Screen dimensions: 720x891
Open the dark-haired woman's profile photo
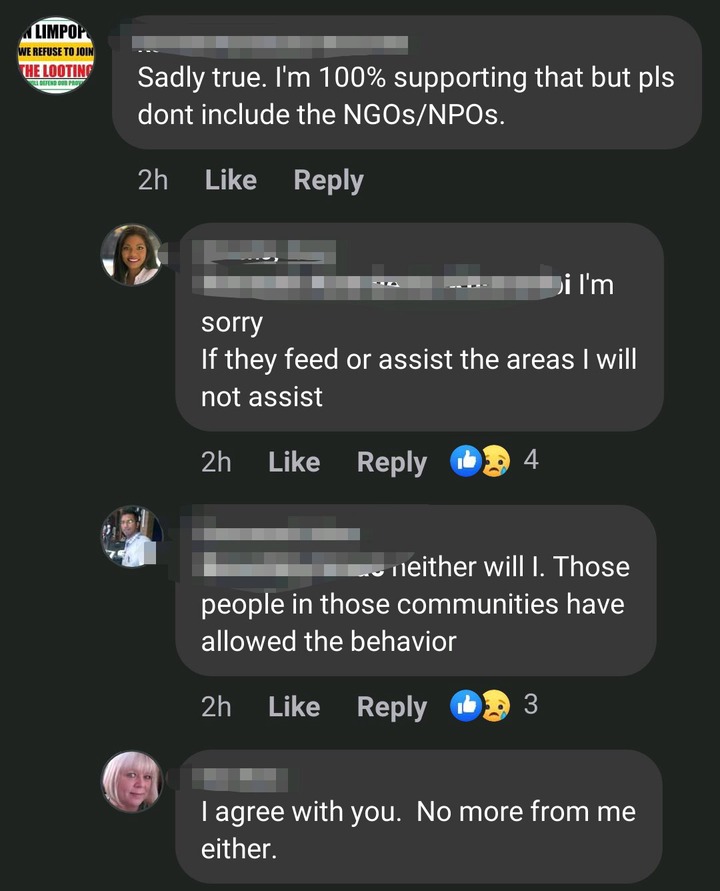point(131,255)
